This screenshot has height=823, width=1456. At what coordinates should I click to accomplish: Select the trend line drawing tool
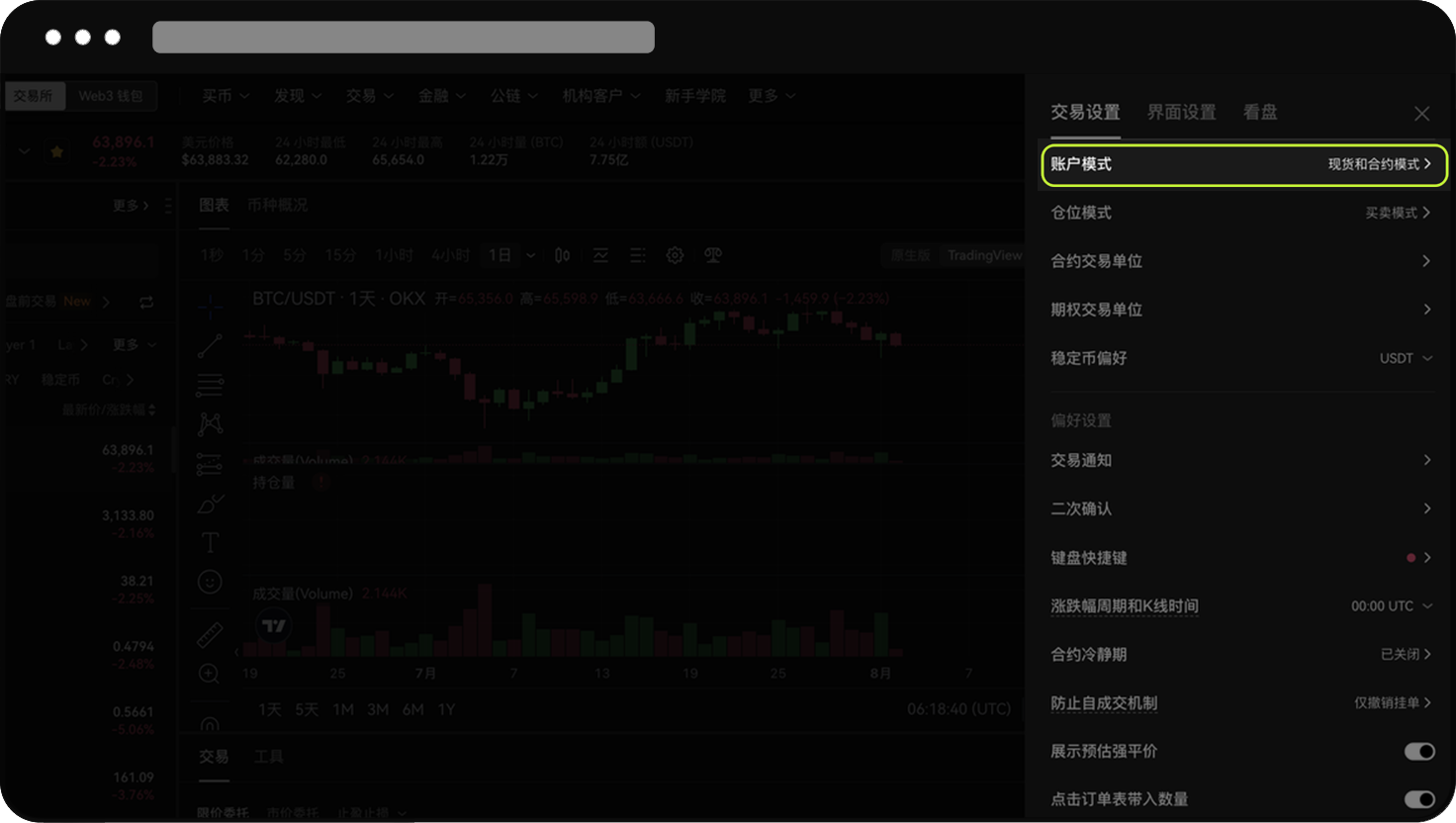[x=210, y=345]
